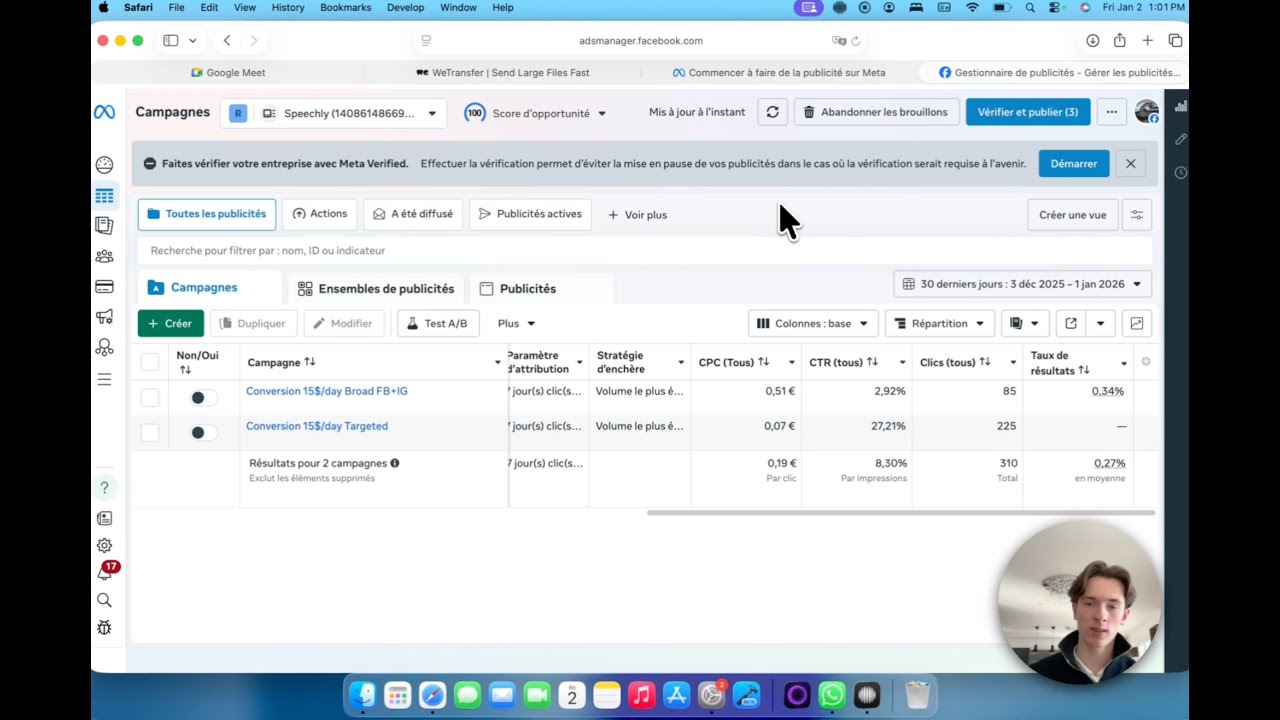Click Safari's Share icon
This screenshot has width=1280, height=720.
[1120, 41]
